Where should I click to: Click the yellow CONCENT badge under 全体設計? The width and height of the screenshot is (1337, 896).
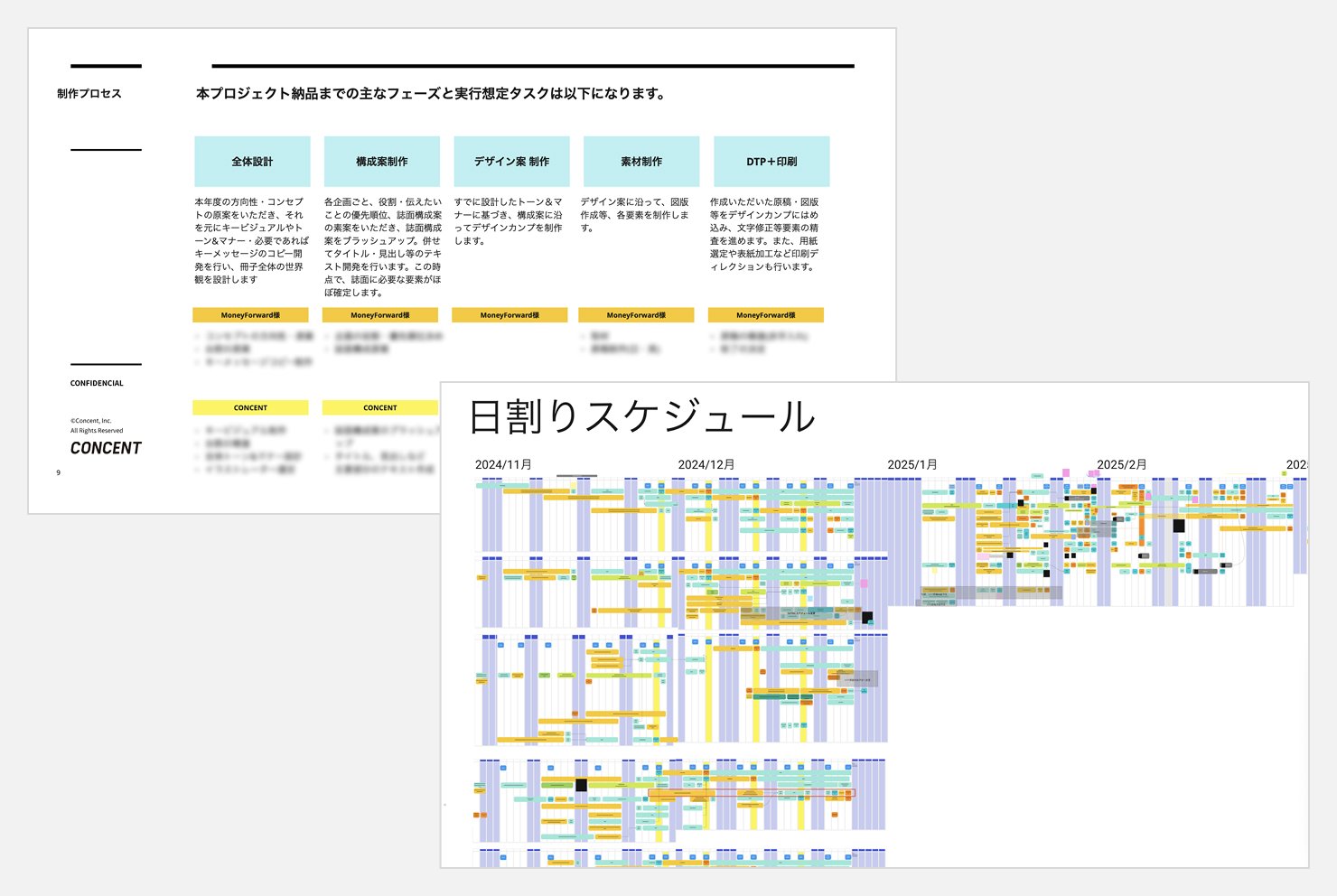click(x=250, y=407)
